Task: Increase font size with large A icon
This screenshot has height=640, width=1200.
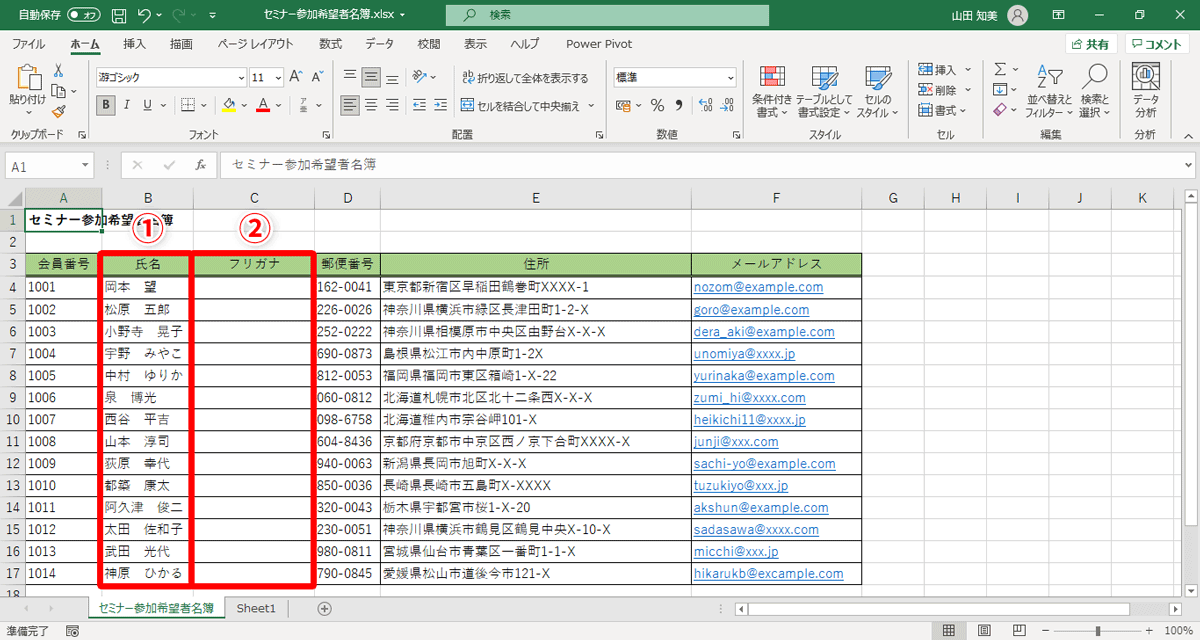Action: click(x=296, y=77)
